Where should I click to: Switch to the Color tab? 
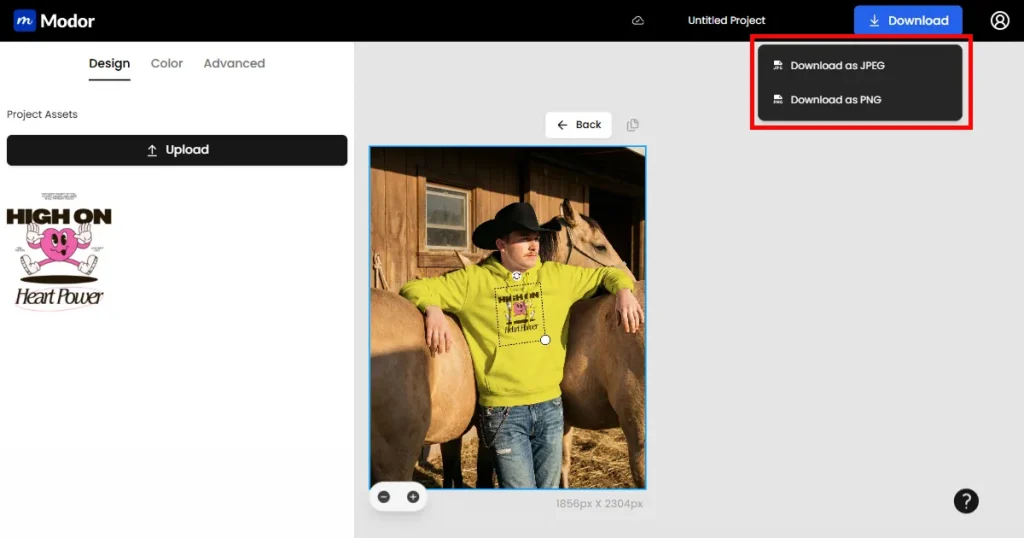(x=167, y=63)
